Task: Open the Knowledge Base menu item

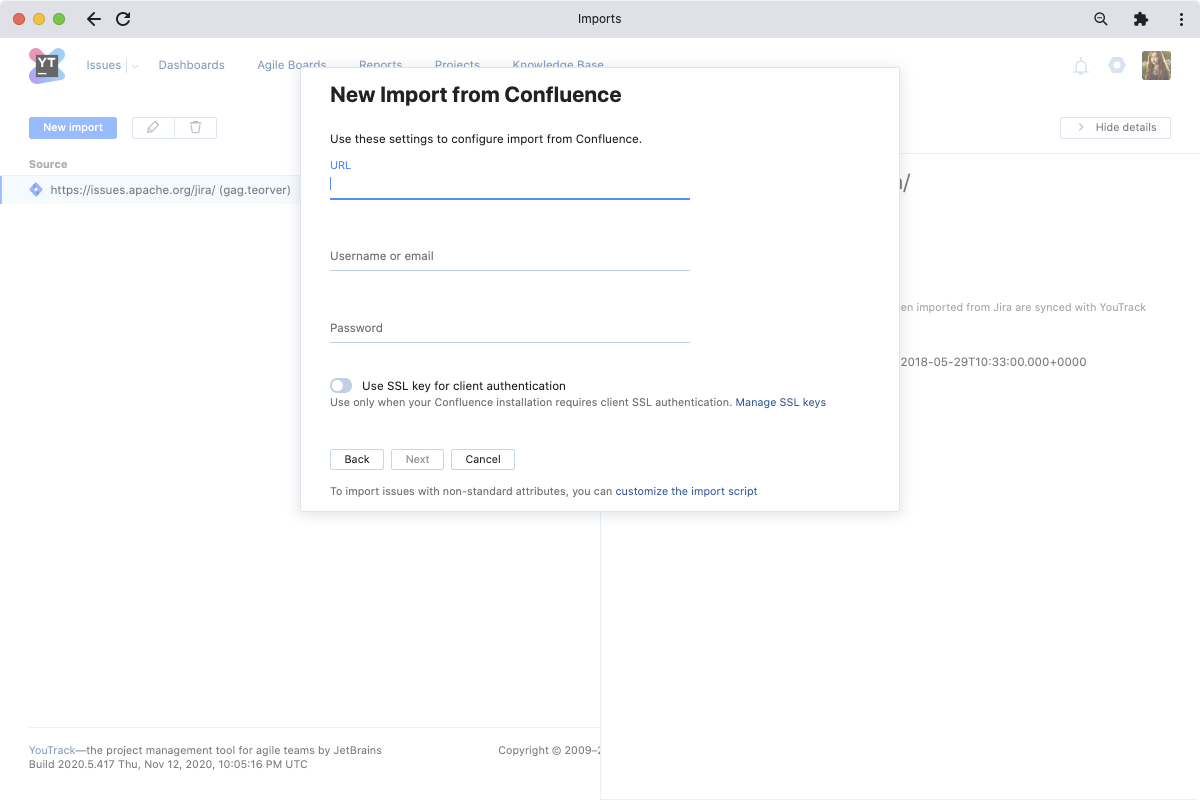Action: pyautogui.click(x=558, y=65)
